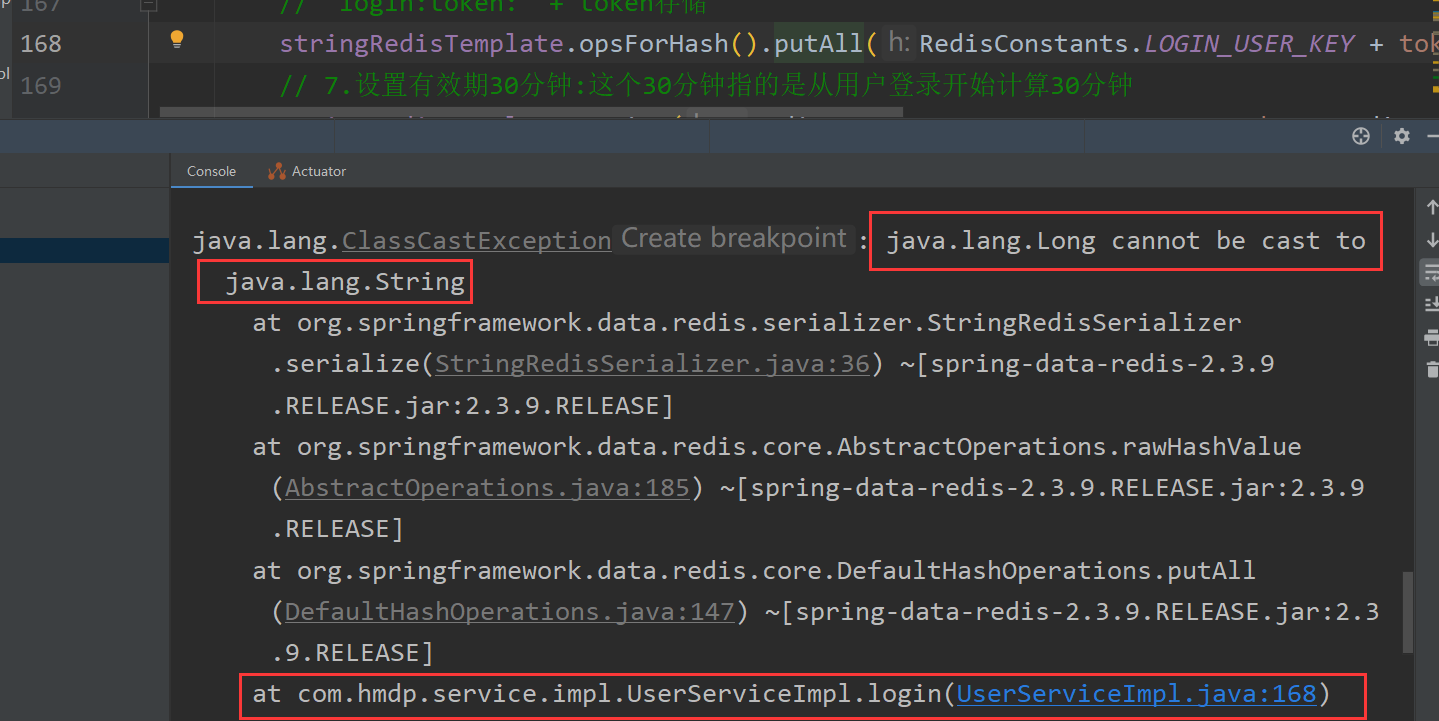The width and height of the screenshot is (1439, 721).
Task: Toggle soft-wrap in console output
Action: pyautogui.click(x=1431, y=272)
